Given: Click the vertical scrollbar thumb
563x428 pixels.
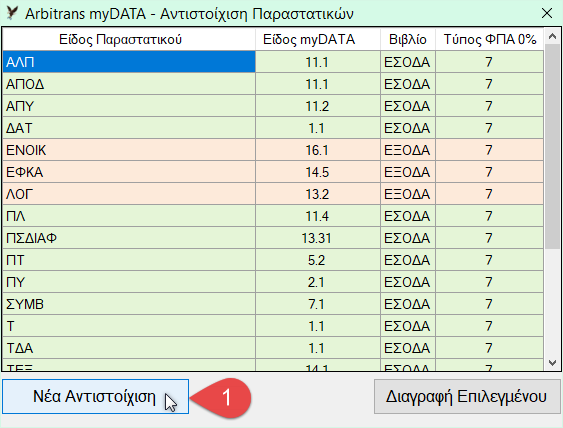Looking at the screenshot, I should [552, 146].
